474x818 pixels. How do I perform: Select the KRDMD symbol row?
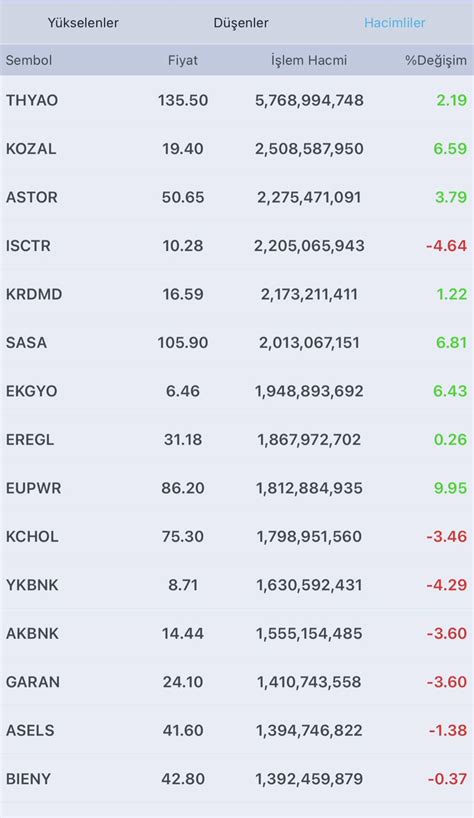237,294
